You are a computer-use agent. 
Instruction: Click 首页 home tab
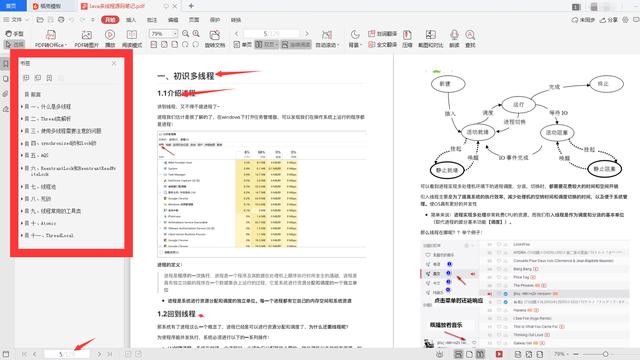point(12,6)
